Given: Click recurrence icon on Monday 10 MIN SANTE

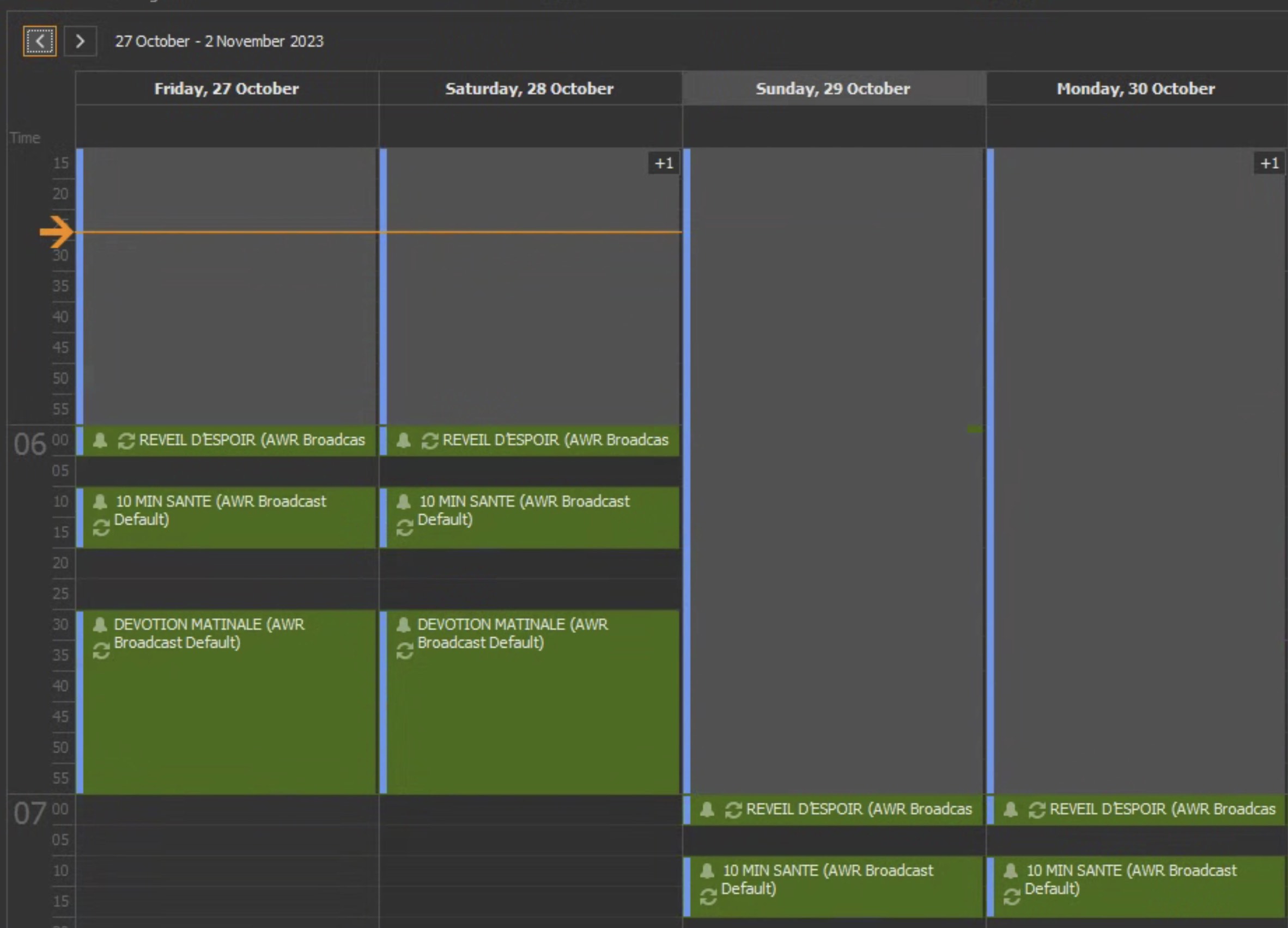Looking at the screenshot, I should (x=1011, y=896).
